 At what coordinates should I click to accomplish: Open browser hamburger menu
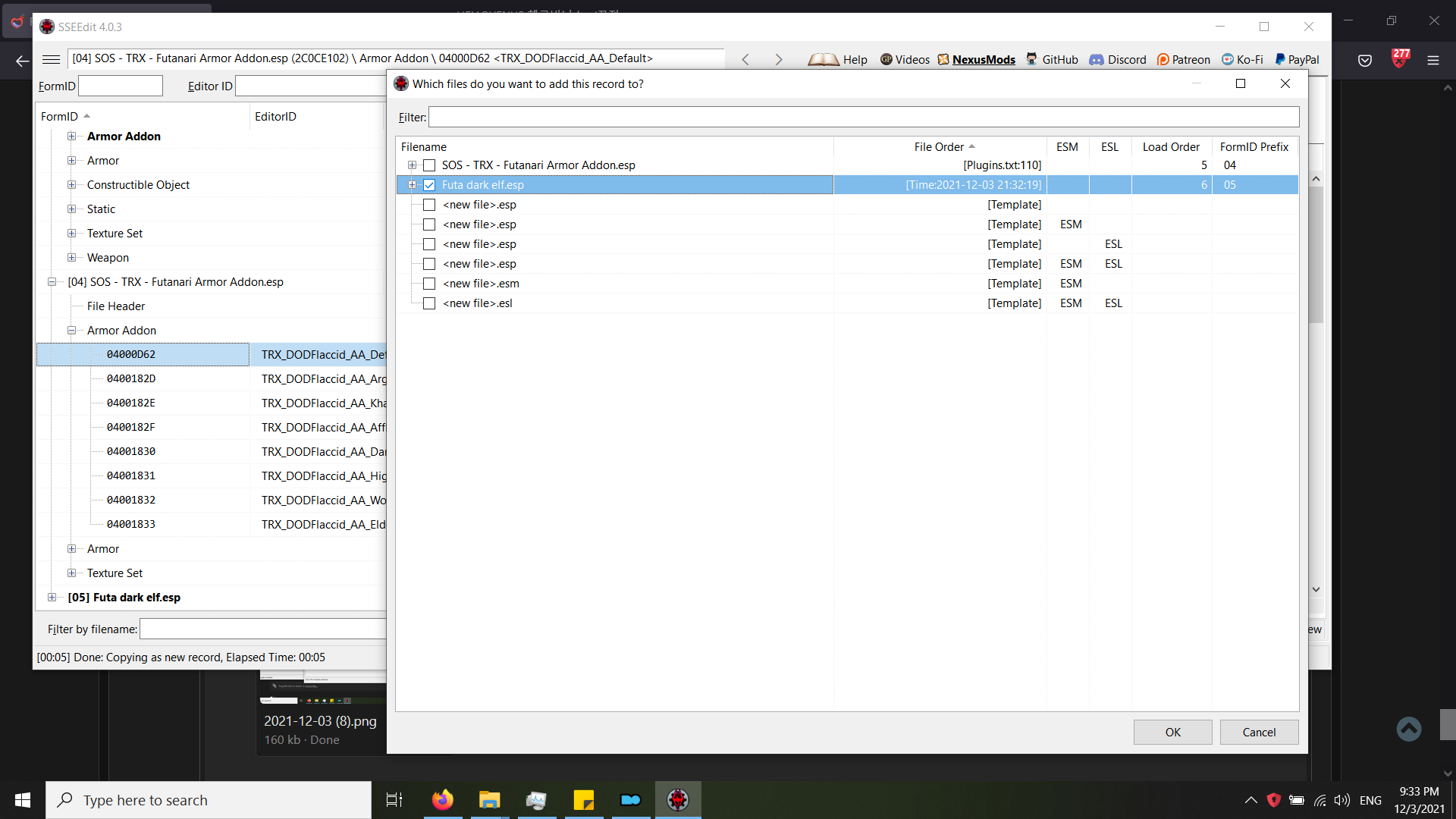click(x=1433, y=61)
